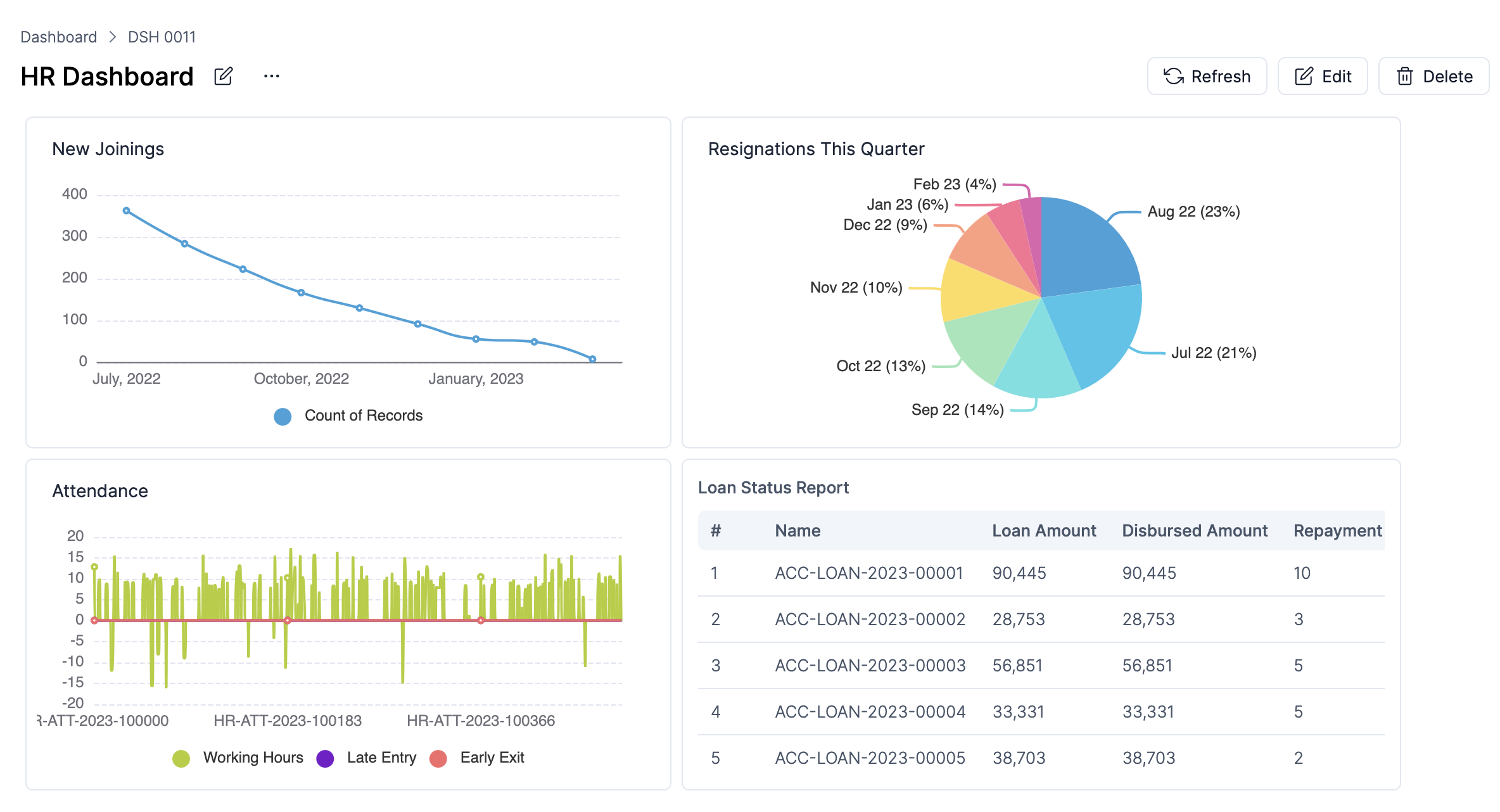Click the Loan Amount column header
1500x812 pixels.
point(1043,531)
